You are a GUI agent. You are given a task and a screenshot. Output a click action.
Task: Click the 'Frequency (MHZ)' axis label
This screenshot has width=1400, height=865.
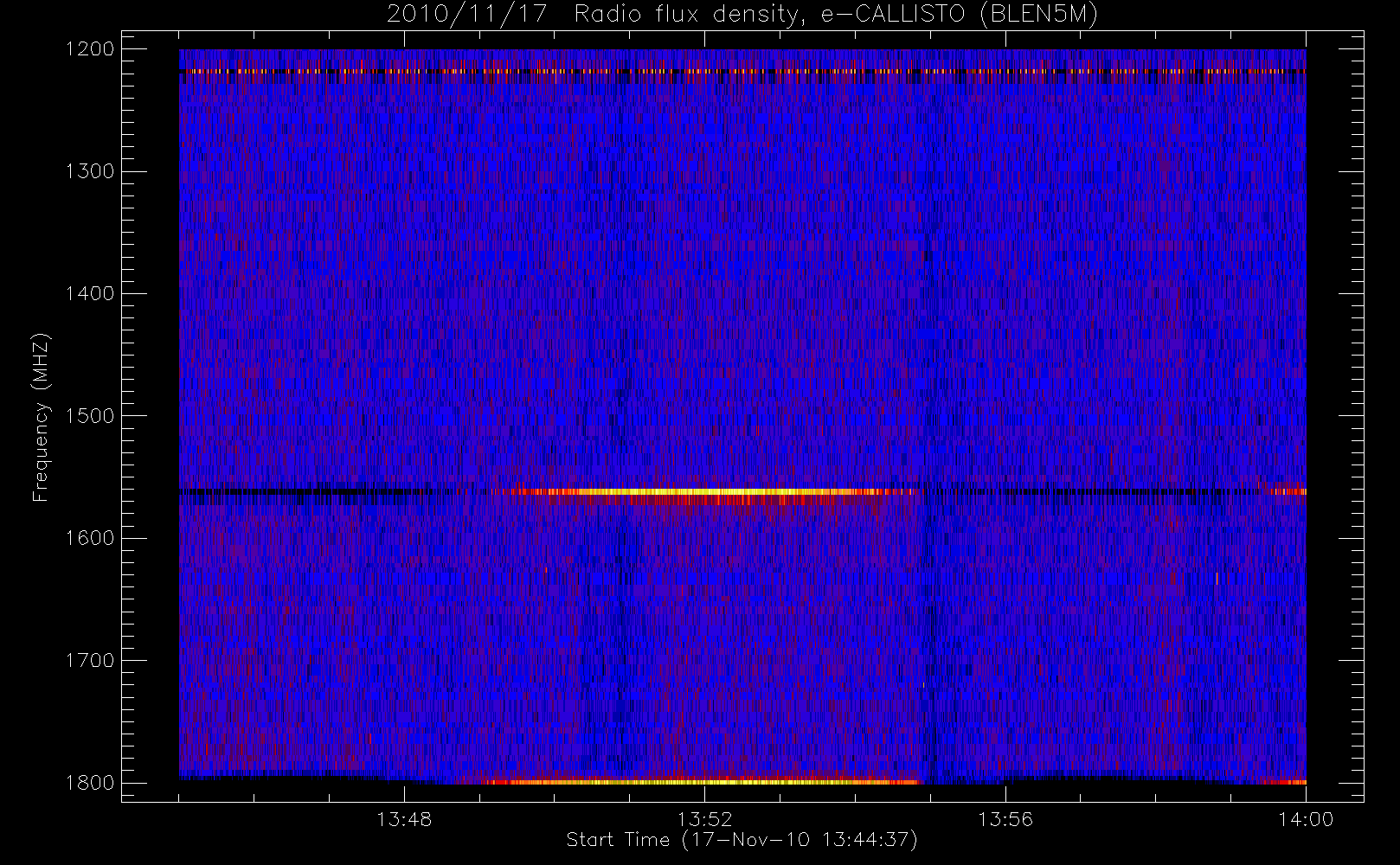click(x=41, y=417)
